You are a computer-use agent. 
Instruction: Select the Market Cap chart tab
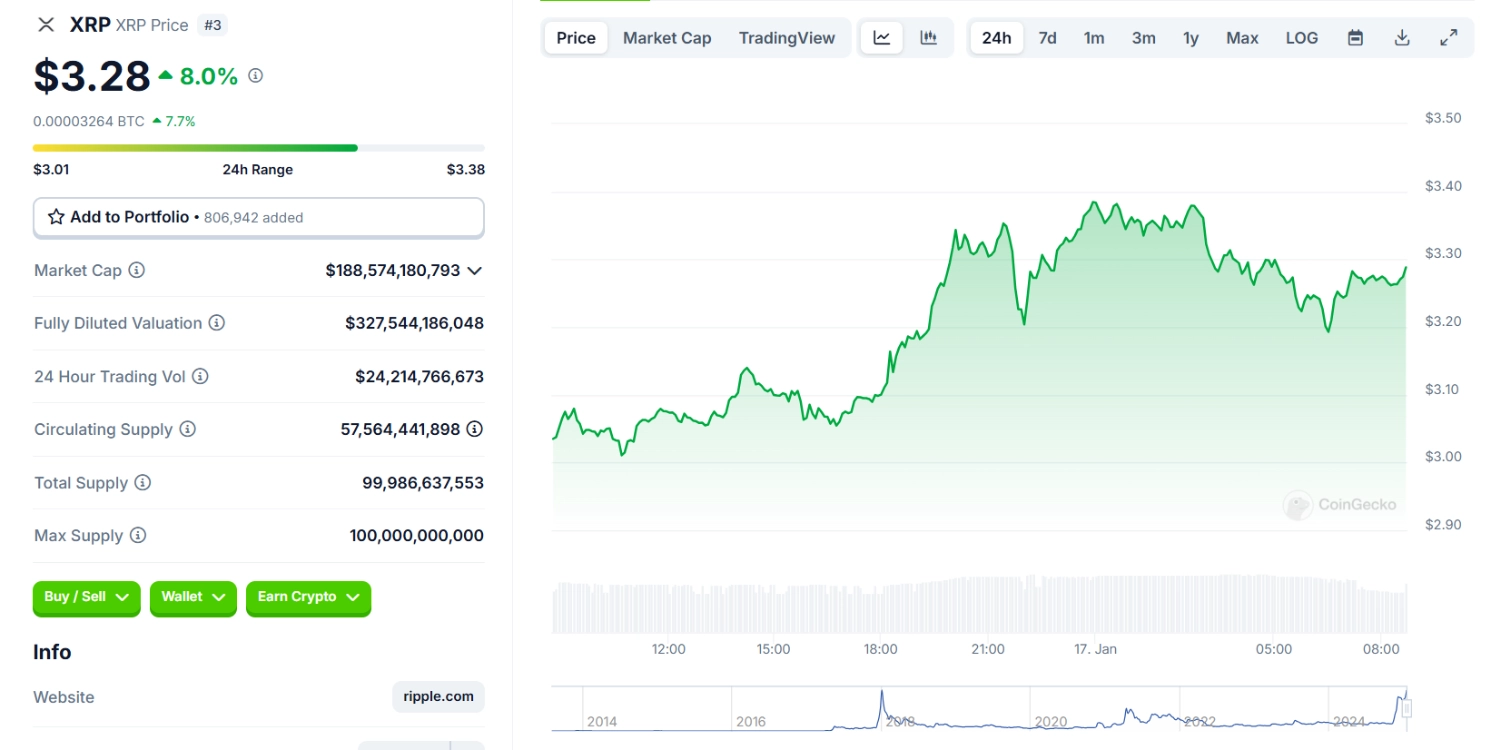coord(667,38)
